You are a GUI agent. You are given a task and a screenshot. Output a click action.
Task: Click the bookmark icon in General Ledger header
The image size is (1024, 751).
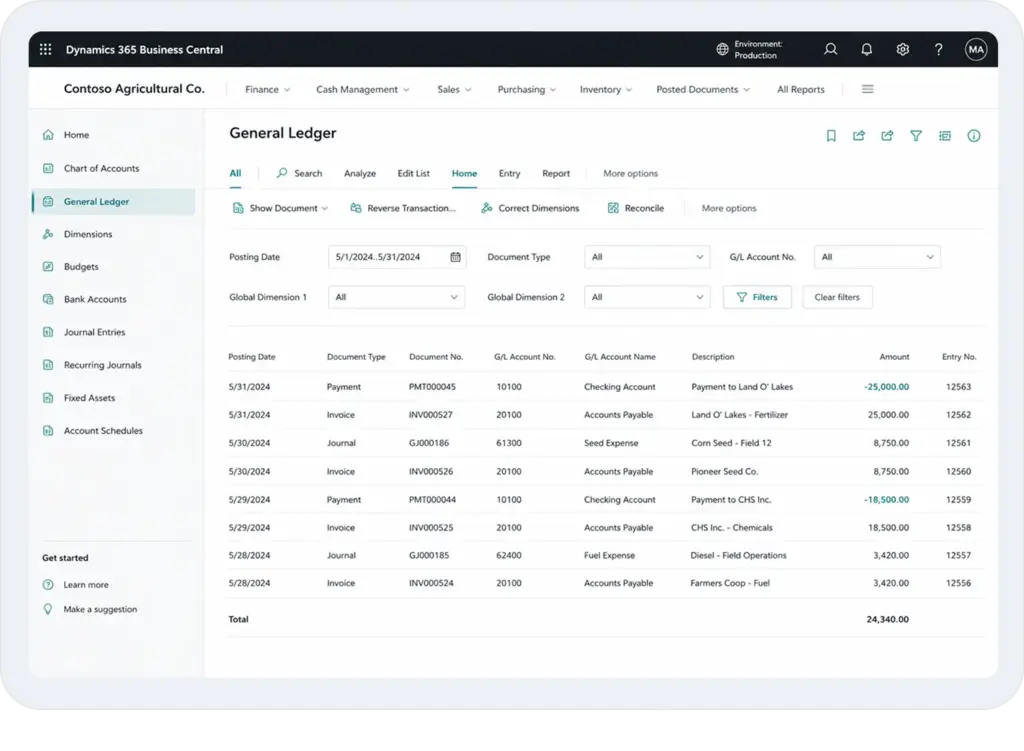tap(831, 136)
